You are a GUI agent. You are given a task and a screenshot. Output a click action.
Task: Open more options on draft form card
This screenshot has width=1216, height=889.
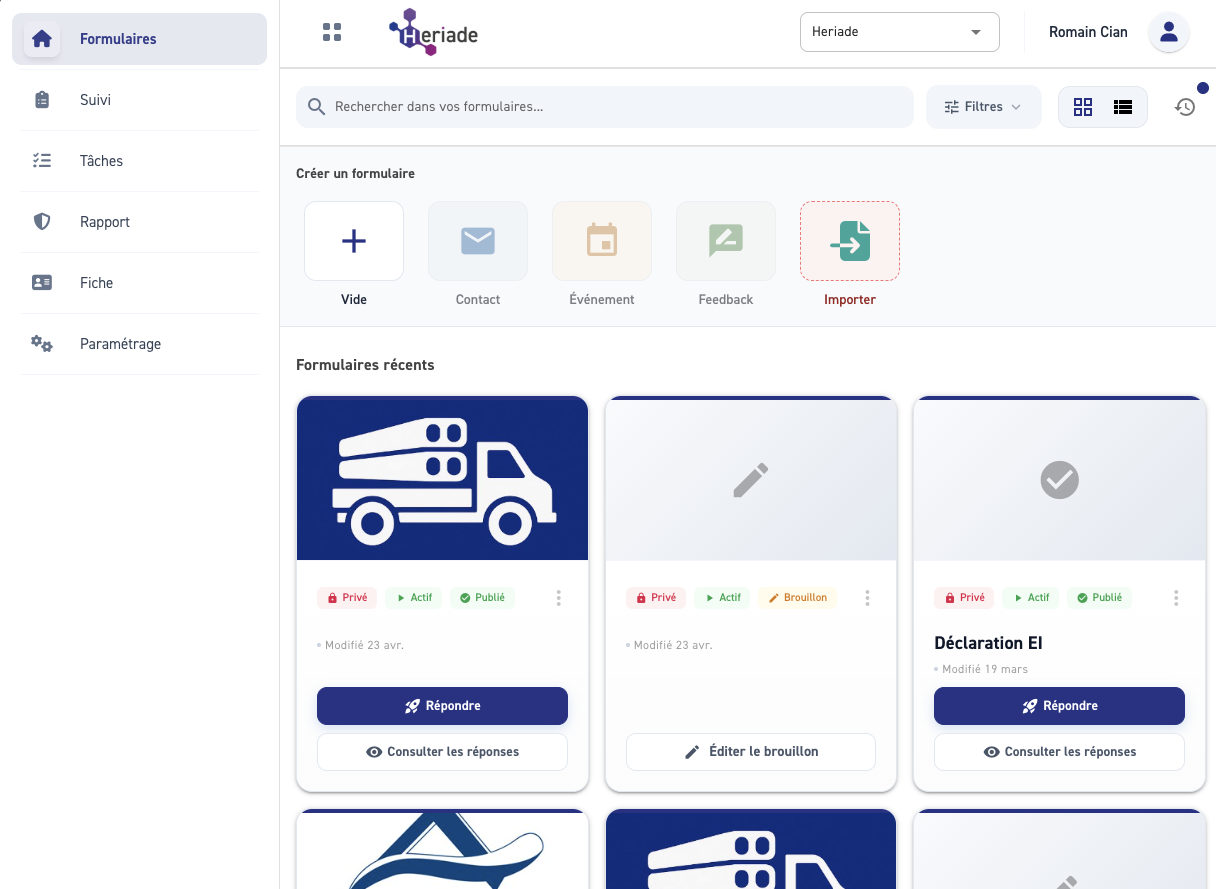point(867,598)
